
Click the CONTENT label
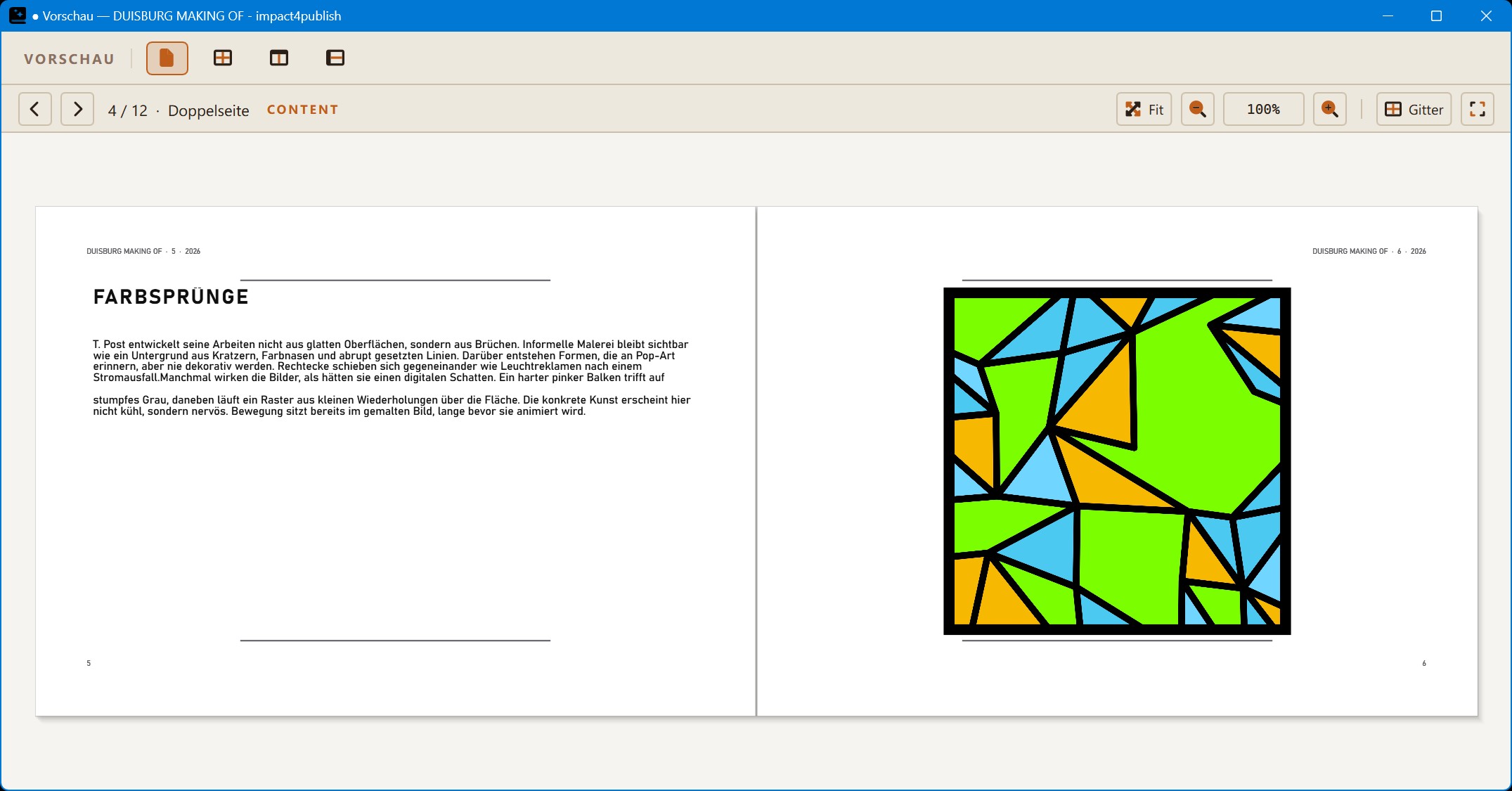click(303, 110)
